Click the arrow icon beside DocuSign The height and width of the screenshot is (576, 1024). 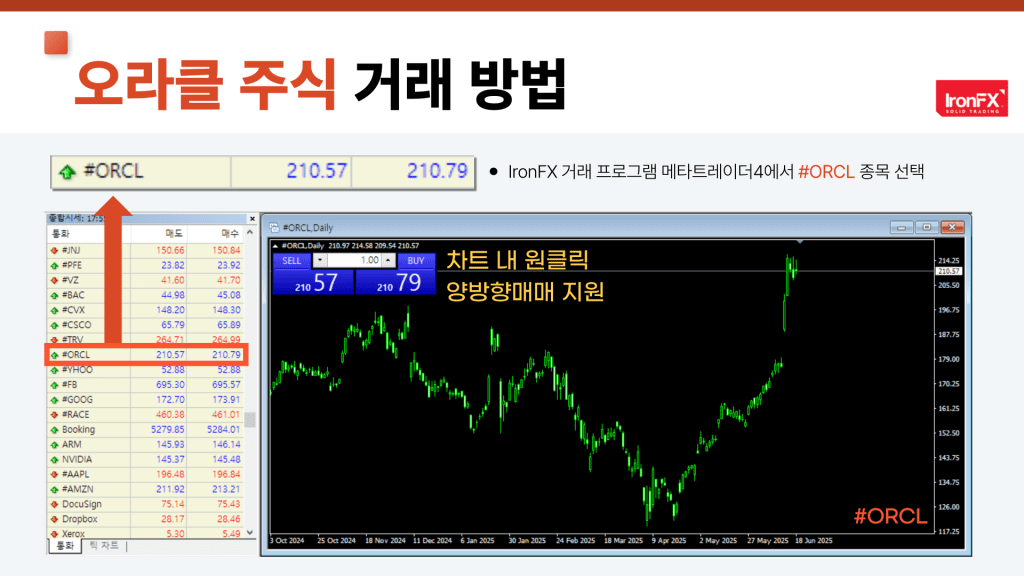click(x=55, y=505)
